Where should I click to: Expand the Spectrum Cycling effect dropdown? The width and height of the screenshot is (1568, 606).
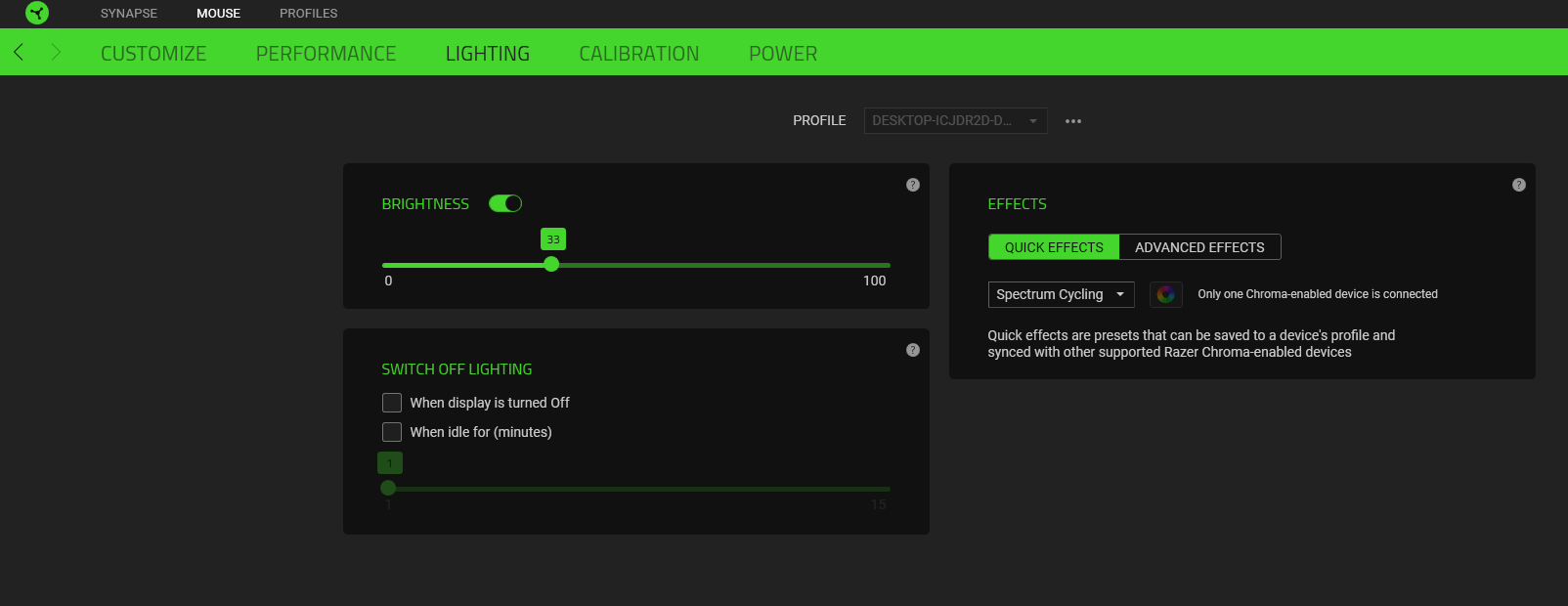1061,294
